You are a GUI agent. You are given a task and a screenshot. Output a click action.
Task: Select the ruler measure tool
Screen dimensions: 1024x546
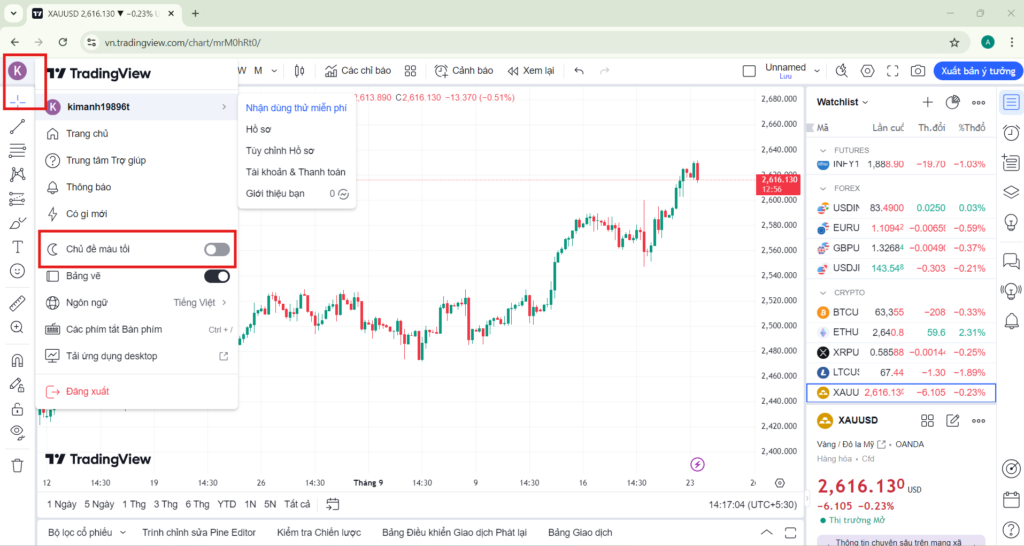pos(18,303)
